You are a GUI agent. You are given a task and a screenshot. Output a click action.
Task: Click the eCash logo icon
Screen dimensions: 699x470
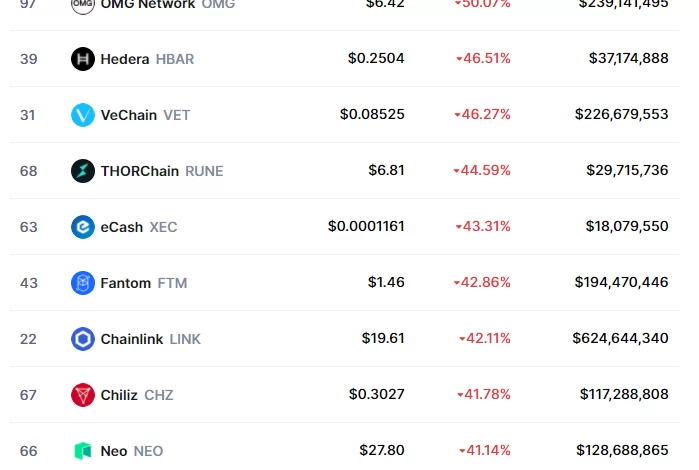pos(83,227)
